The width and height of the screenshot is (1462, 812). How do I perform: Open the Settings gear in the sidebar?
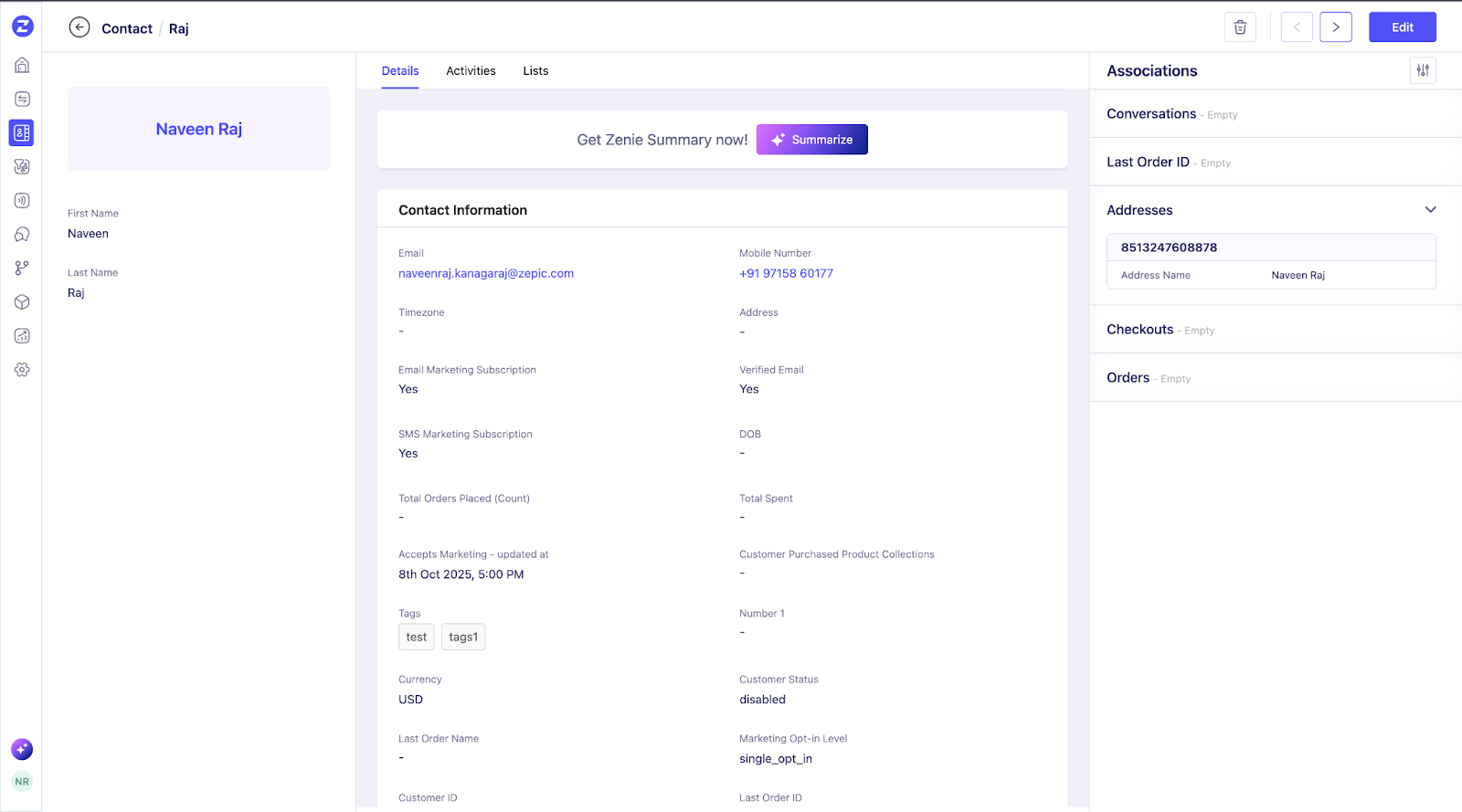click(22, 370)
